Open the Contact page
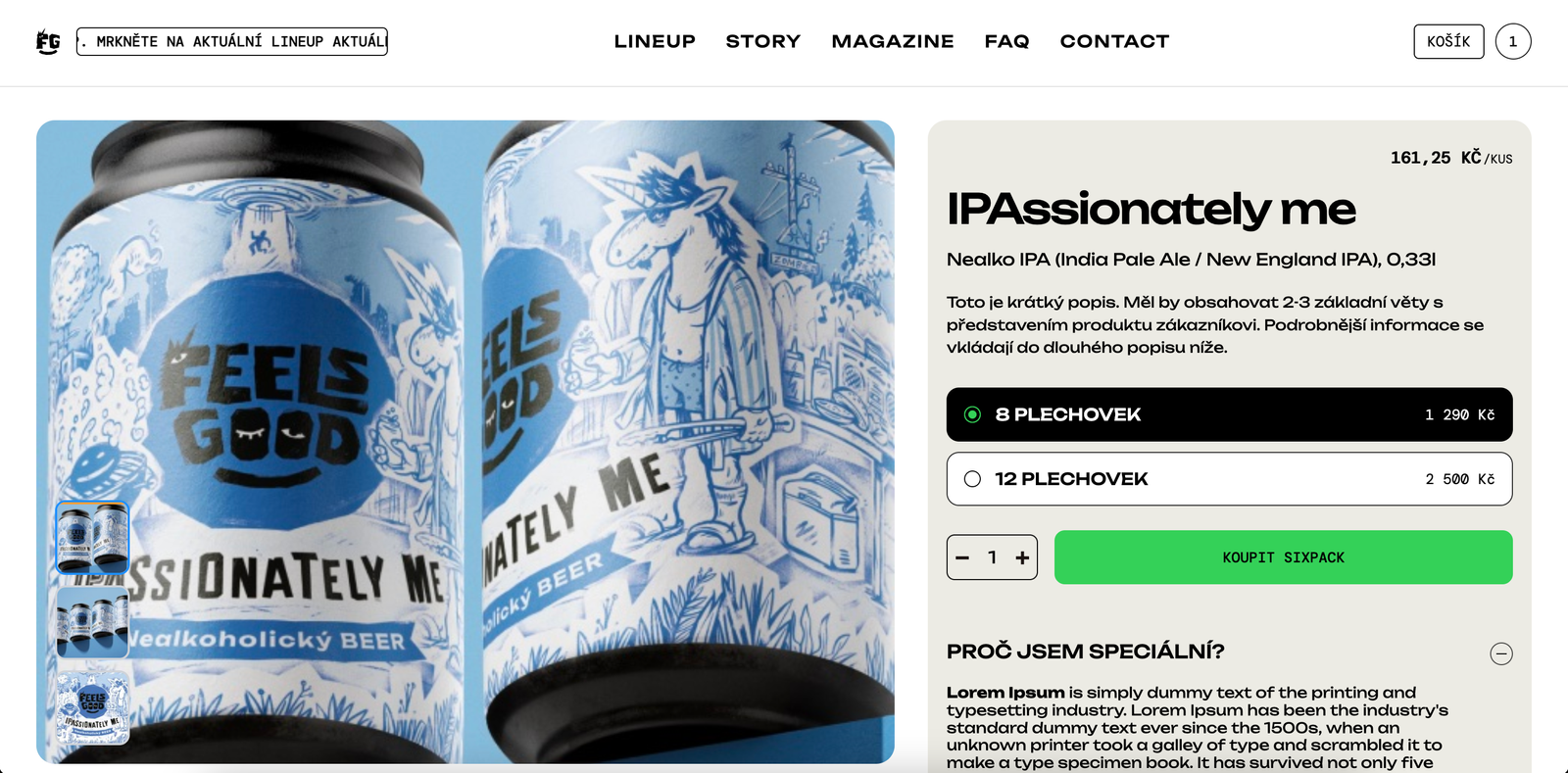Image resolution: width=1568 pixels, height=773 pixels. [x=1114, y=41]
